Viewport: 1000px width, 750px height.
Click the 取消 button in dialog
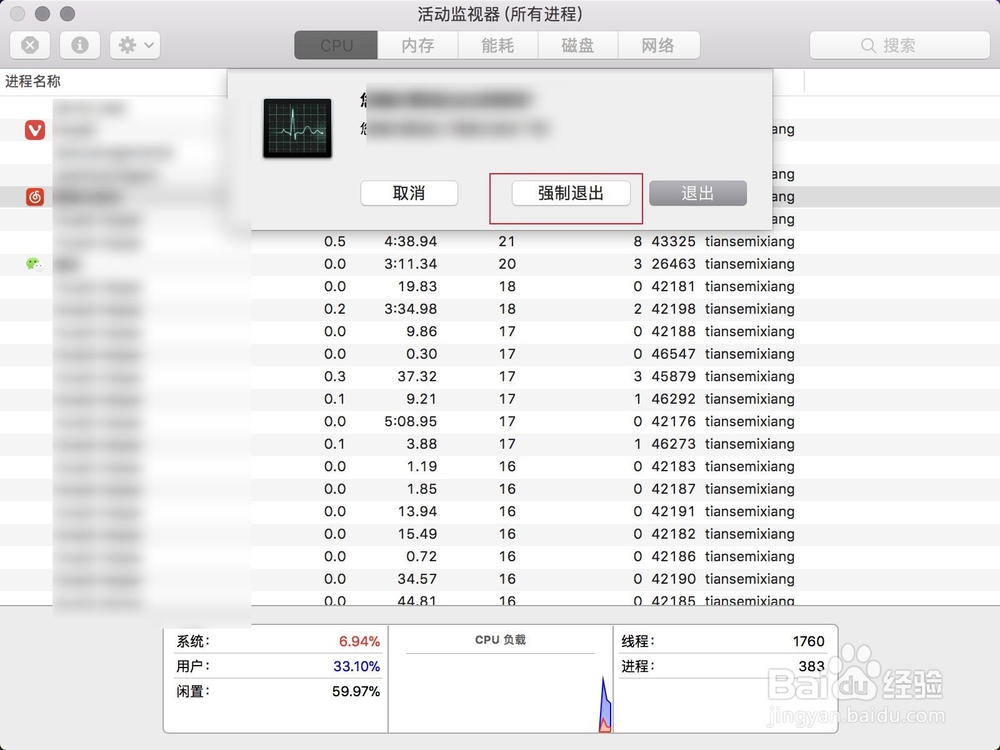(x=409, y=193)
